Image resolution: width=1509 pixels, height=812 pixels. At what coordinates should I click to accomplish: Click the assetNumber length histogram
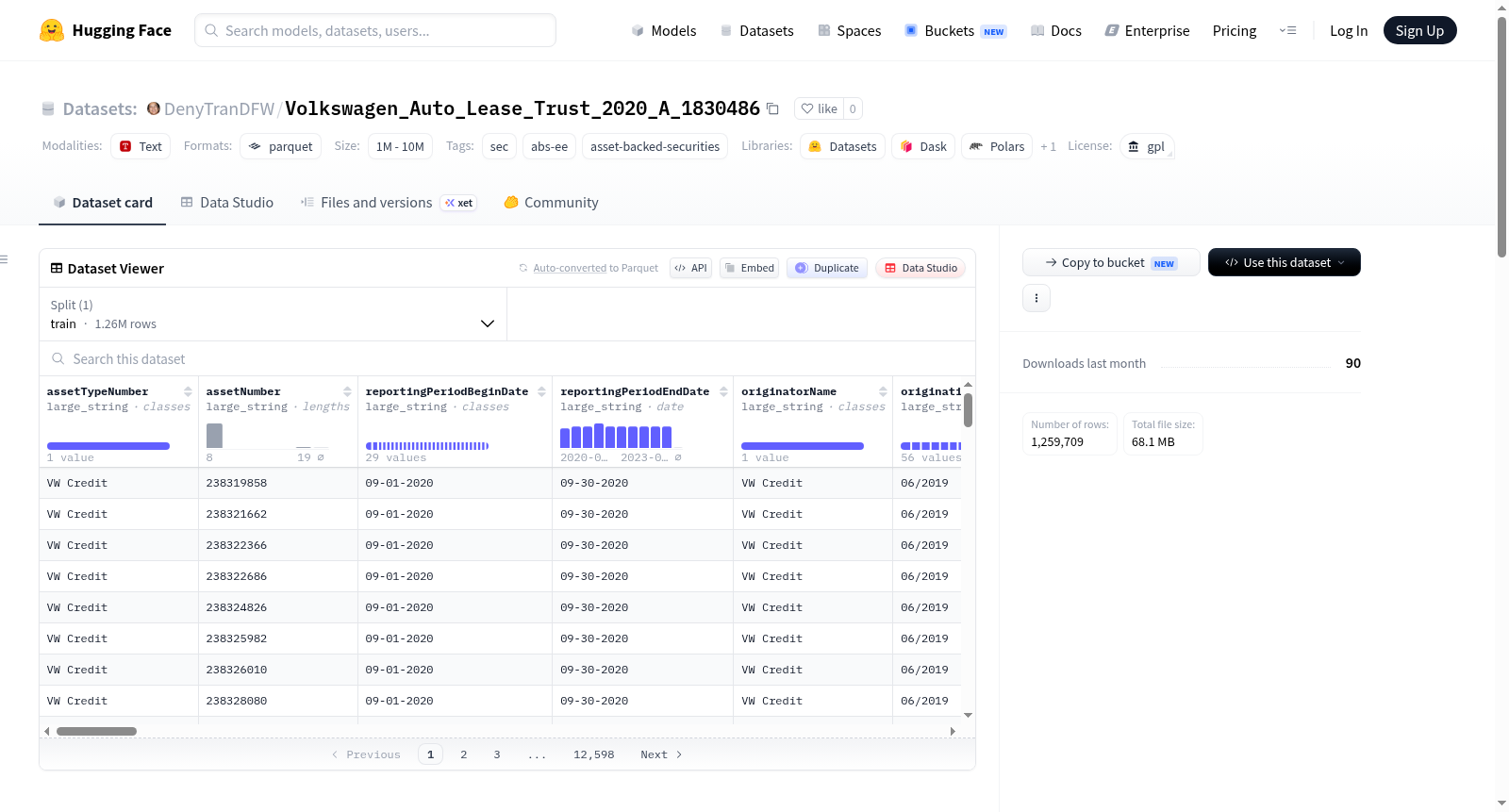(x=269, y=436)
